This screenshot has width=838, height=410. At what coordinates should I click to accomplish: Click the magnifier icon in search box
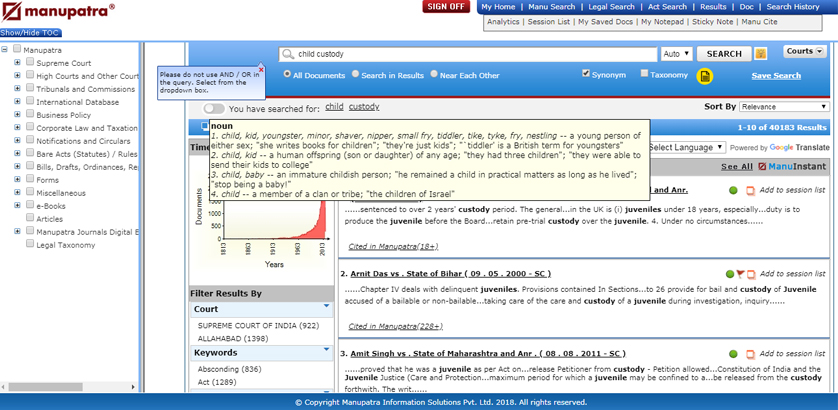coord(288,54)
